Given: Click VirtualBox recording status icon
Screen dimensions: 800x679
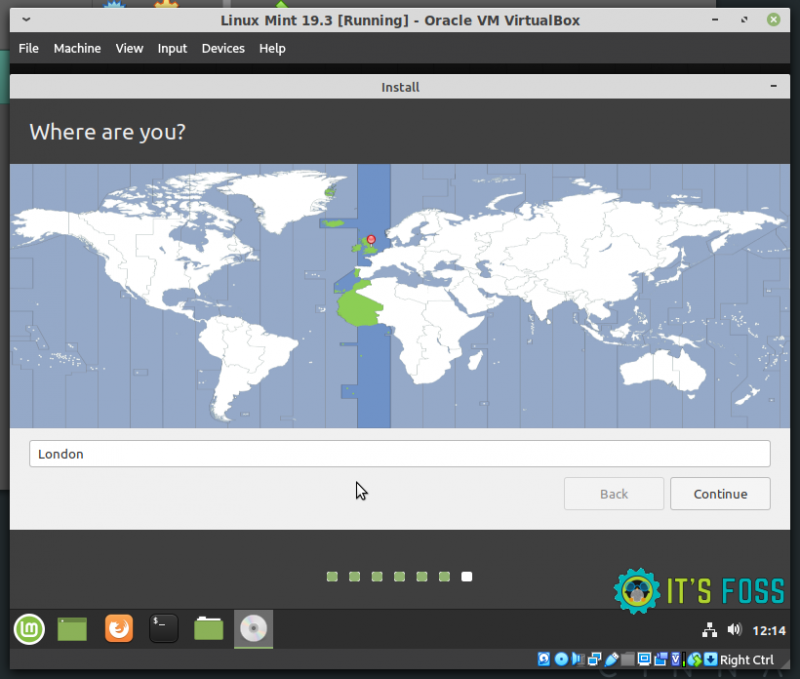Looking at the screenshot, I should click(x=661, y=659).
